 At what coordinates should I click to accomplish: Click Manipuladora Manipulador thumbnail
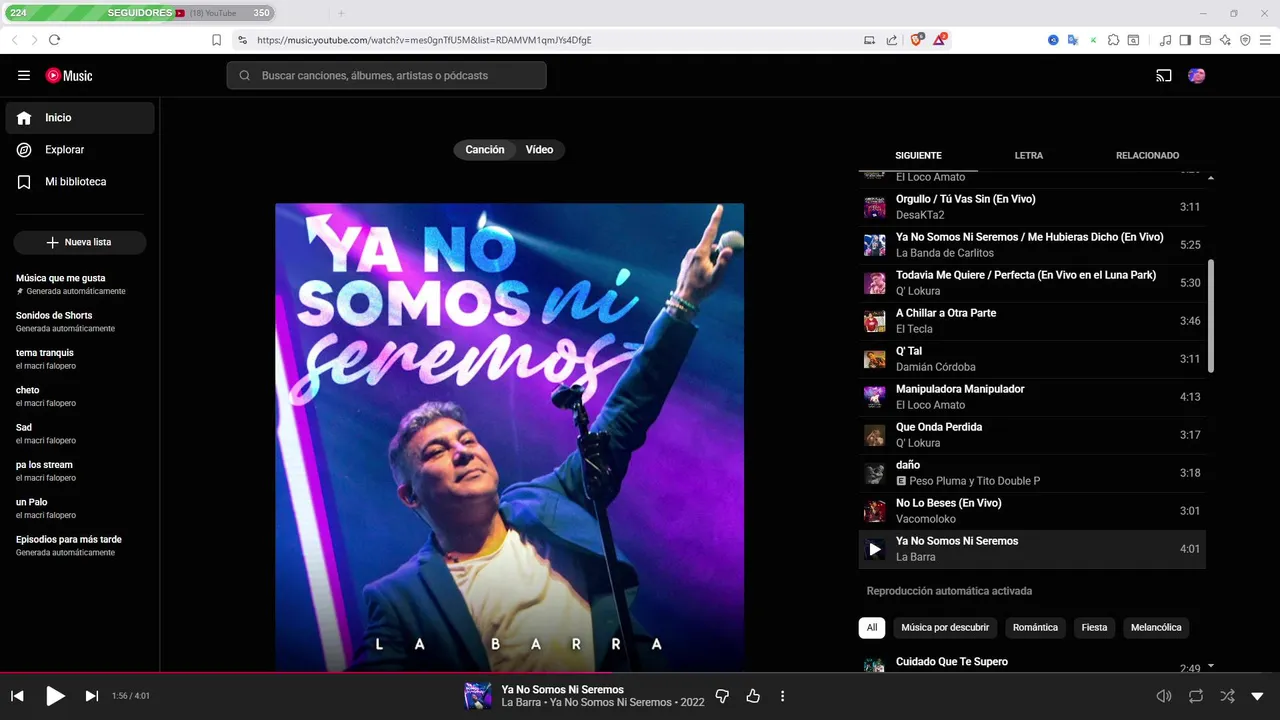(x=875, y=397)
